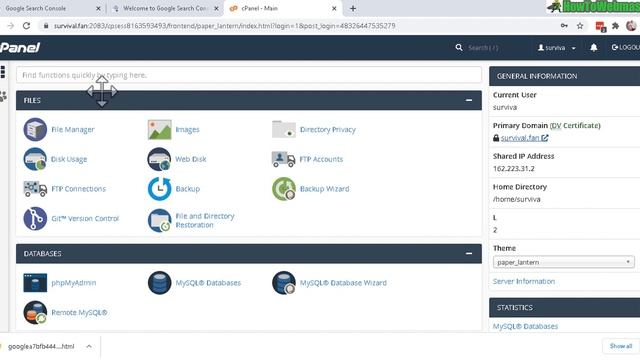Click the /home/surviva home directory text

(x=517, y=199)
